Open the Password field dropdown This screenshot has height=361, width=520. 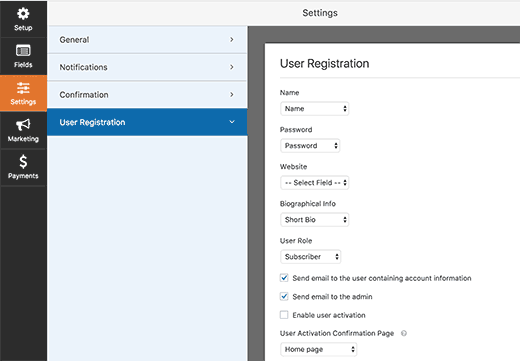310,146
